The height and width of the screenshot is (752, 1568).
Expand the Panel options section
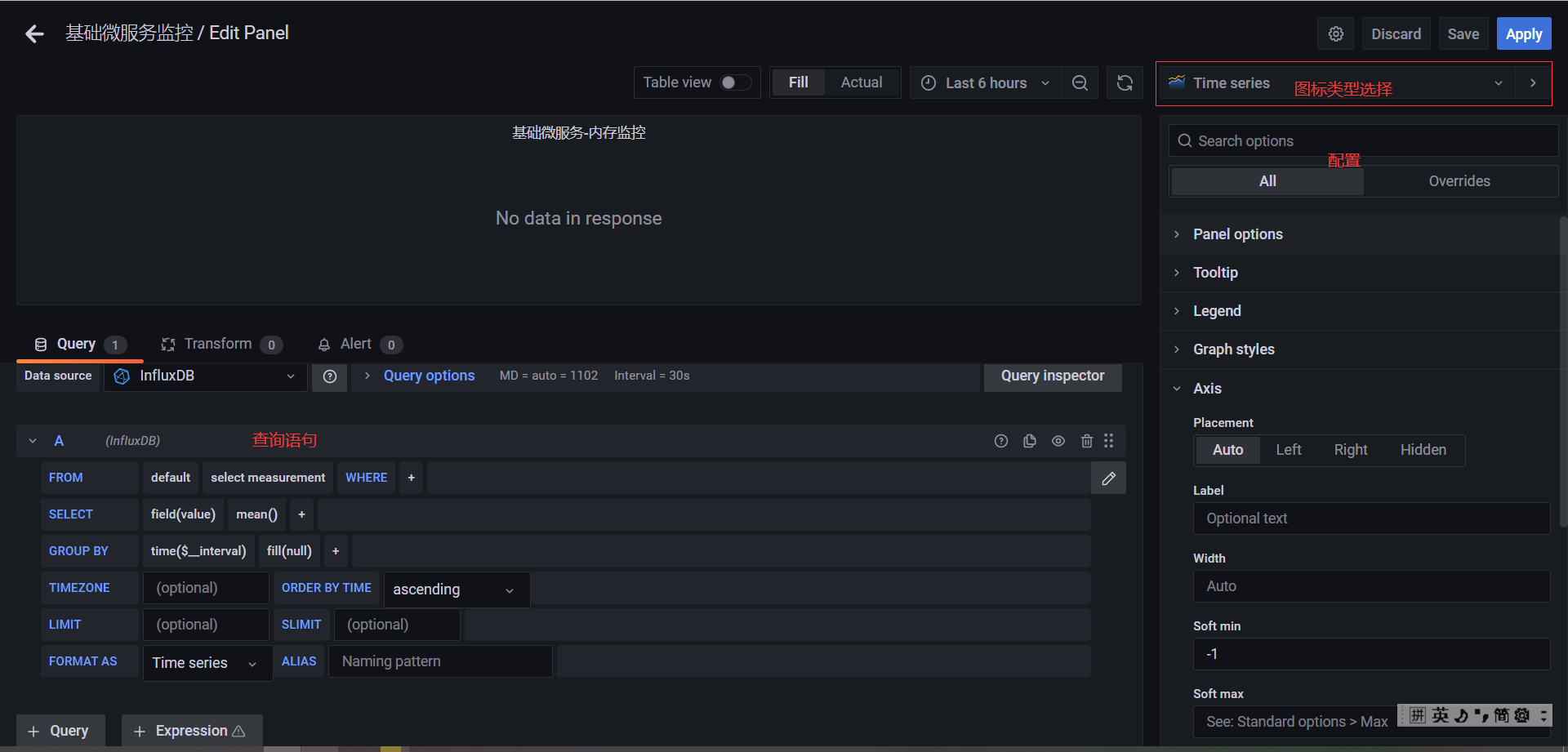point(1360,234)
